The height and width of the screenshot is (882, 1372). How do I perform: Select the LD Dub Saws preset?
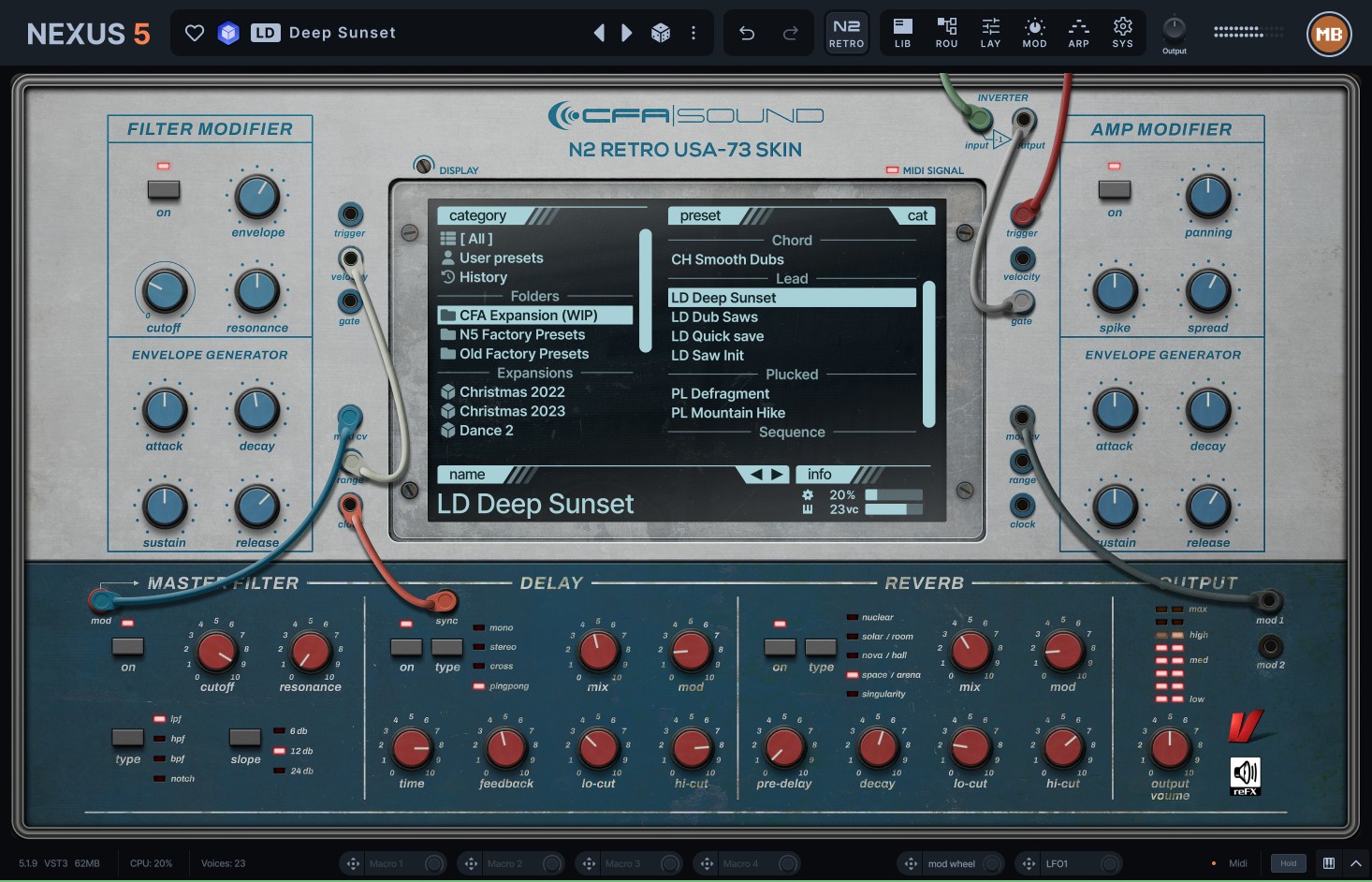pyautogui.click(x=792, y=317)
